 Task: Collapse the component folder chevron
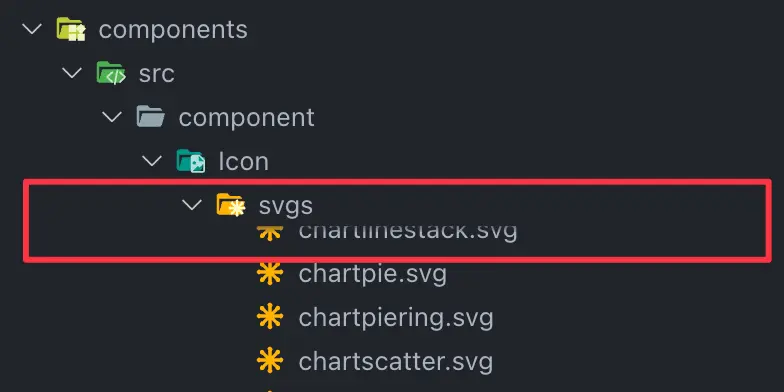click(112, 117)
